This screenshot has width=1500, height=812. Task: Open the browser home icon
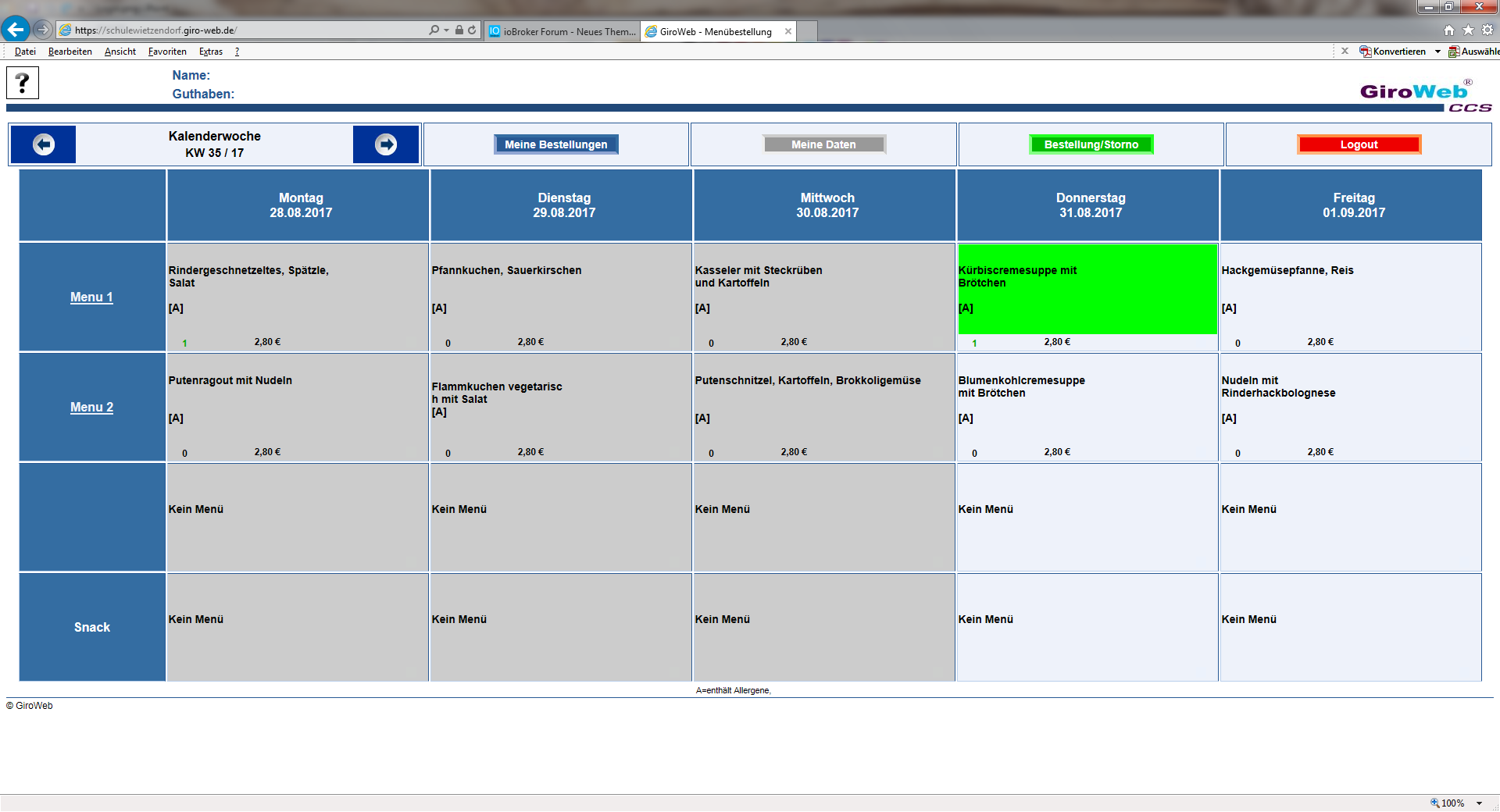[x=1449, y=30]
